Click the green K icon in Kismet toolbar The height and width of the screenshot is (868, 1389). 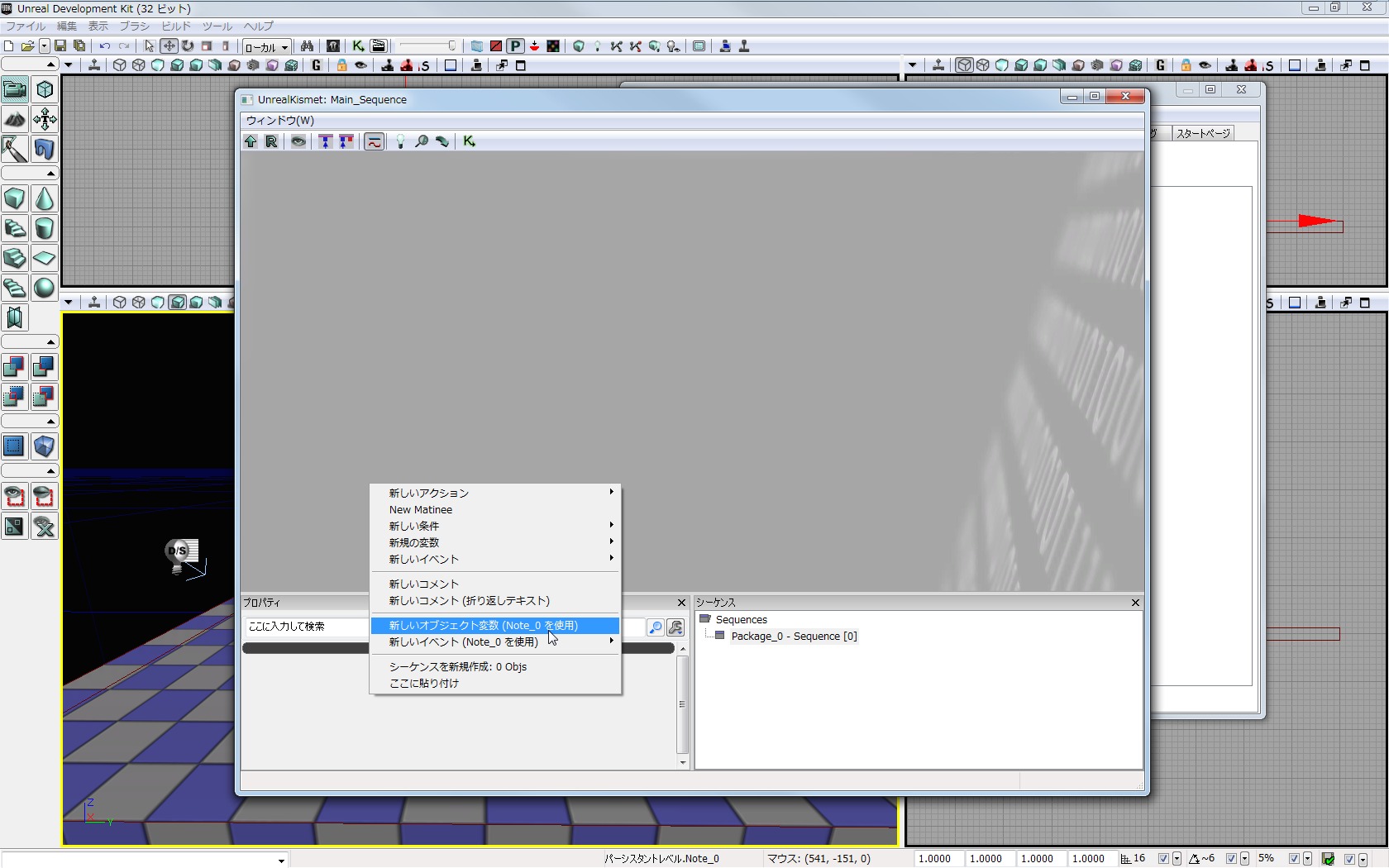point(469,141)
